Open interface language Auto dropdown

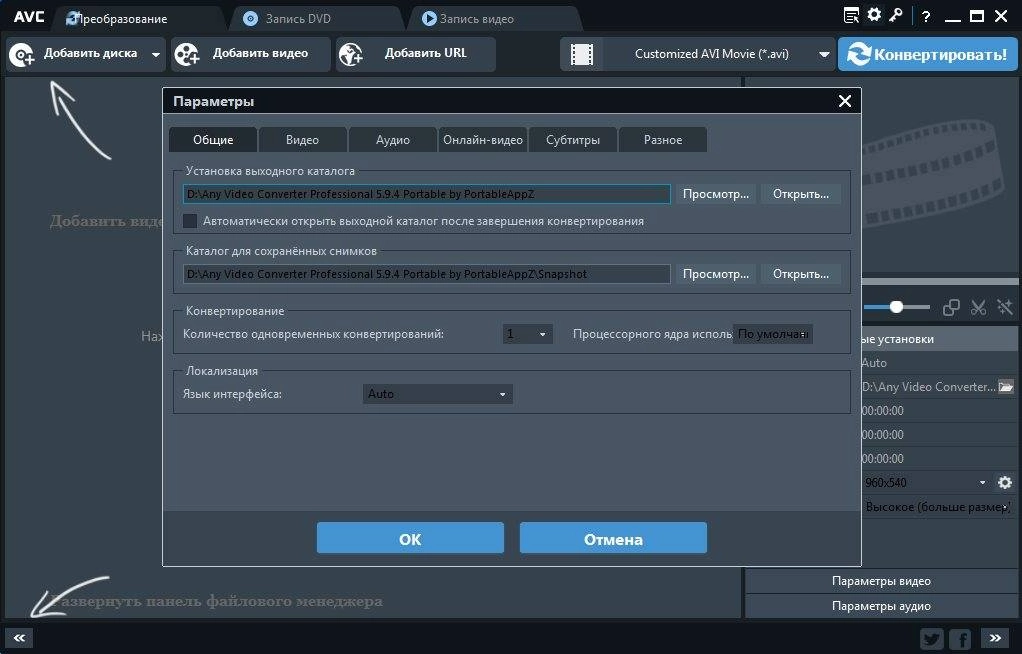click(x=437, y=394)
